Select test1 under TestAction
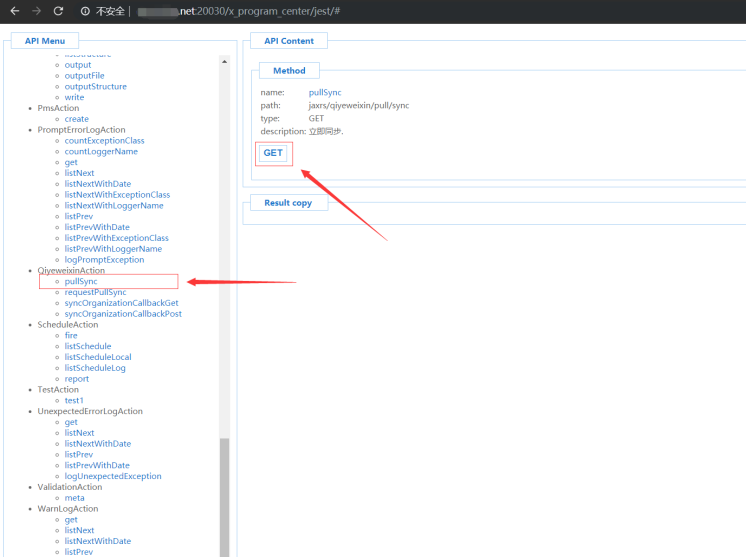Image resolution: width=746 pixels, height=557 pixels. click(x=74, y=400)
